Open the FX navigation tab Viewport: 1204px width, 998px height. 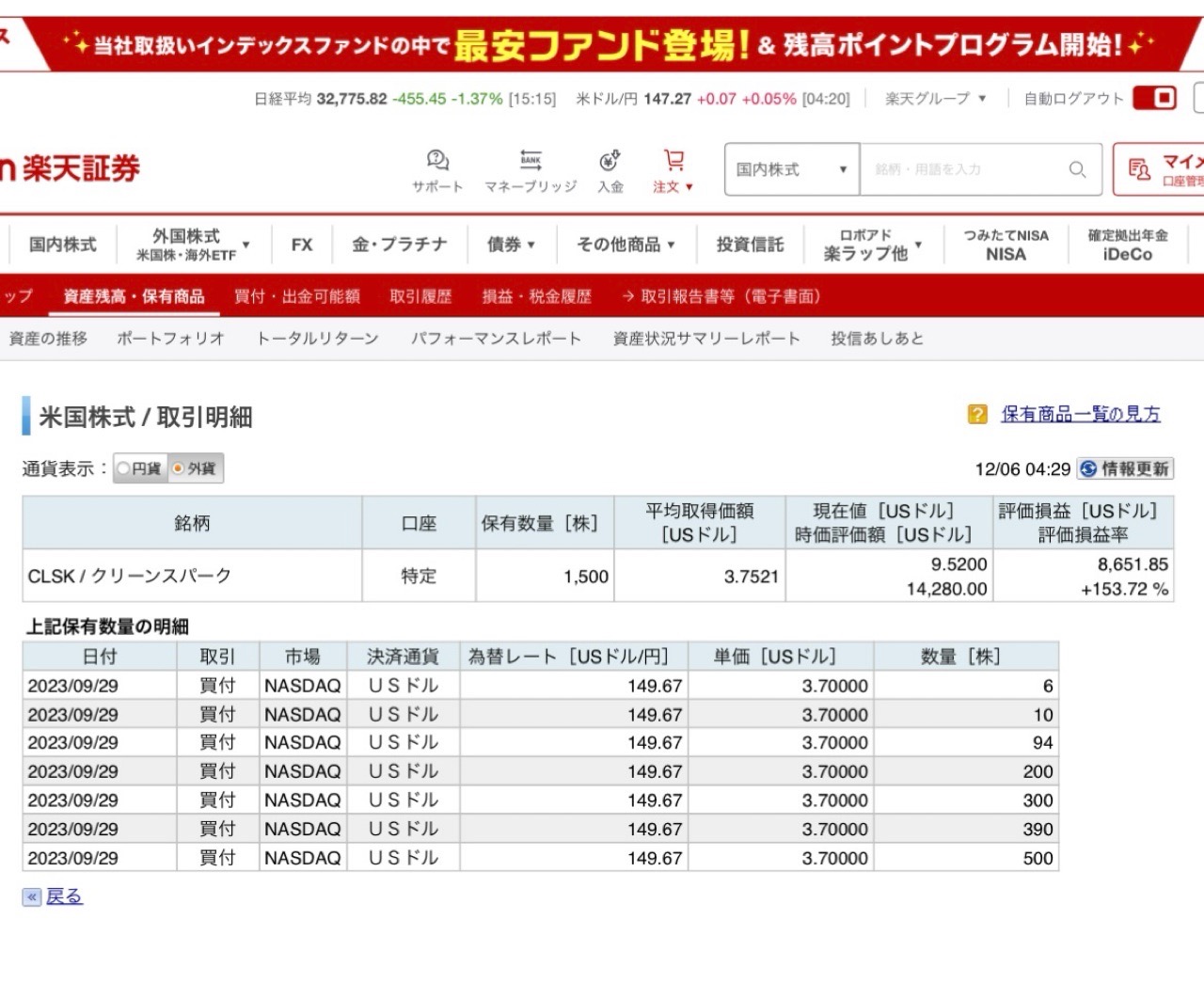click(302, 245)
